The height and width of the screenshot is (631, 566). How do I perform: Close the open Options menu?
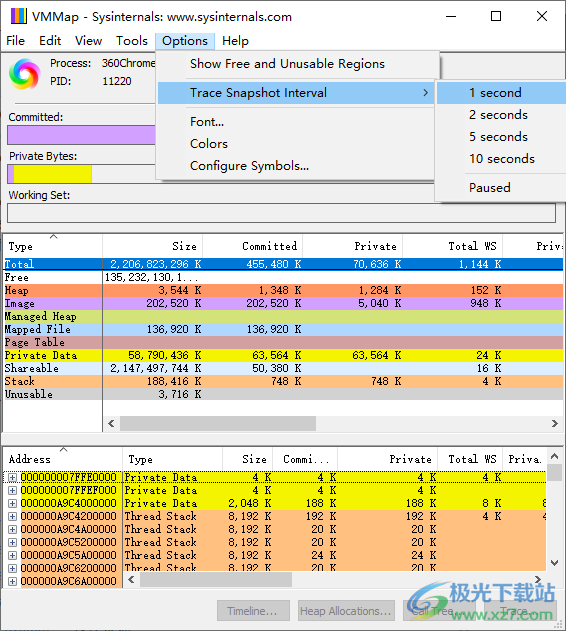point(185,41)
